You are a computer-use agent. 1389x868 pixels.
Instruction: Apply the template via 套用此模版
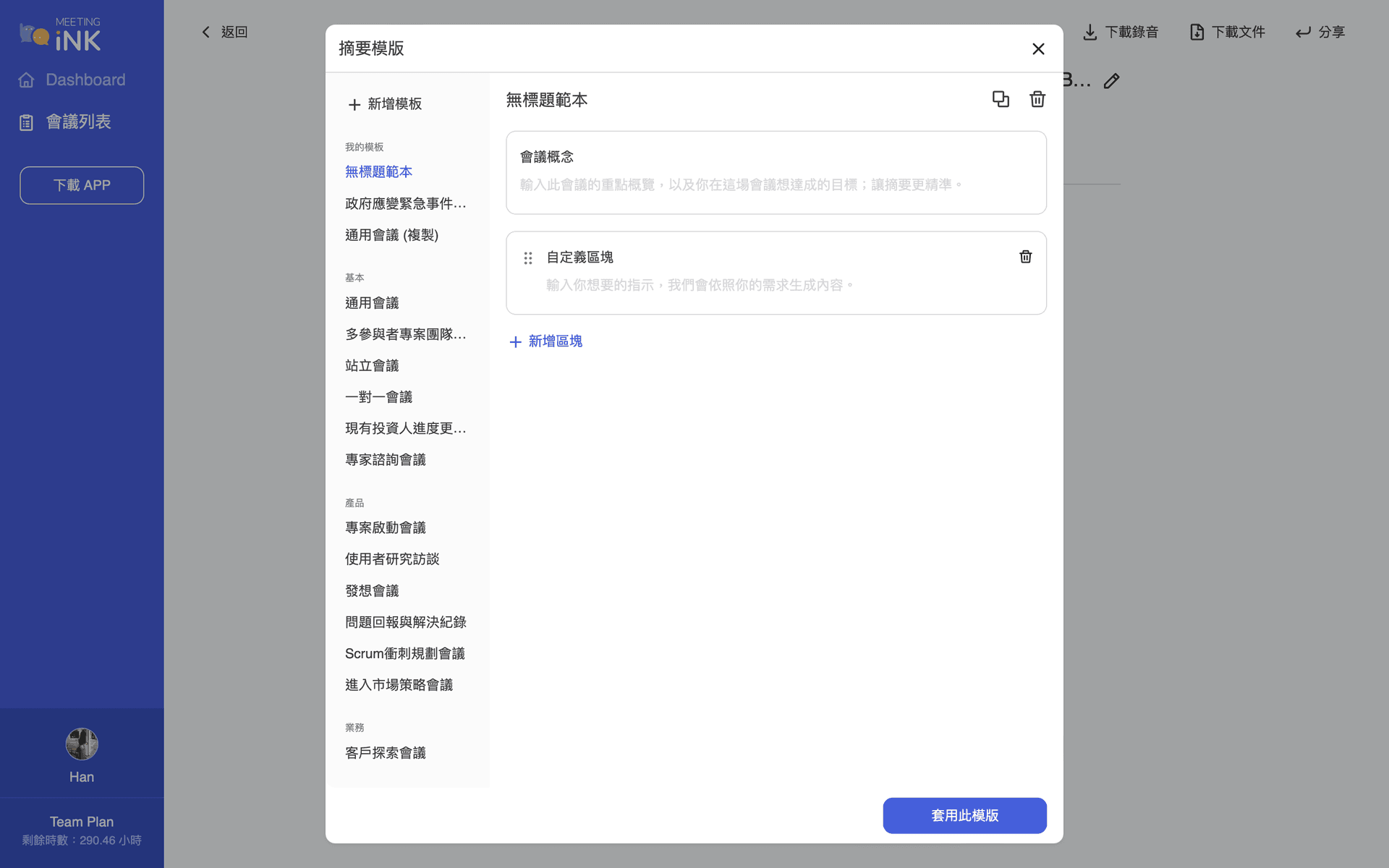point(964,815)
